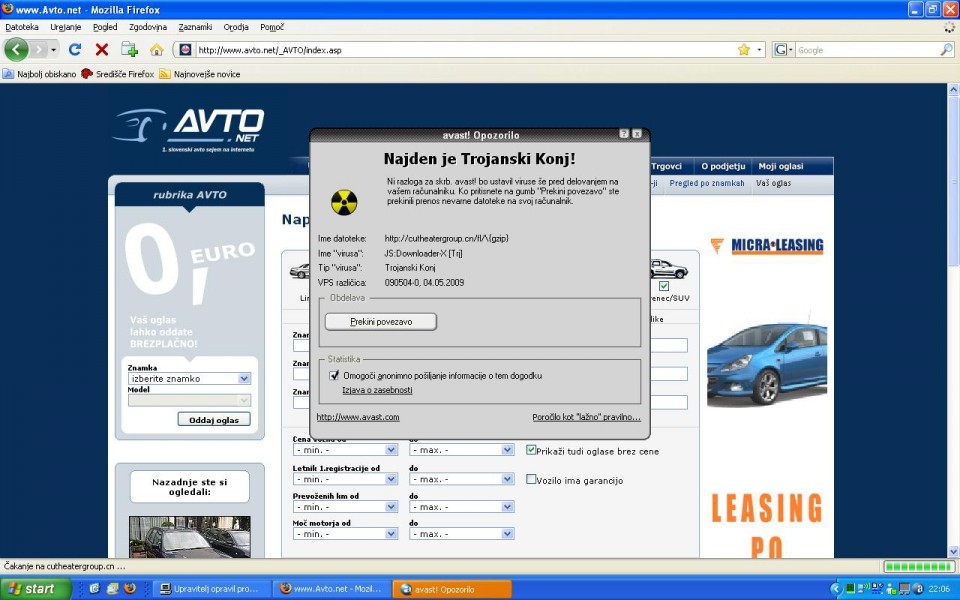Open the http://www.avast.com link
The image size is (960, 600).
(358, 417)
